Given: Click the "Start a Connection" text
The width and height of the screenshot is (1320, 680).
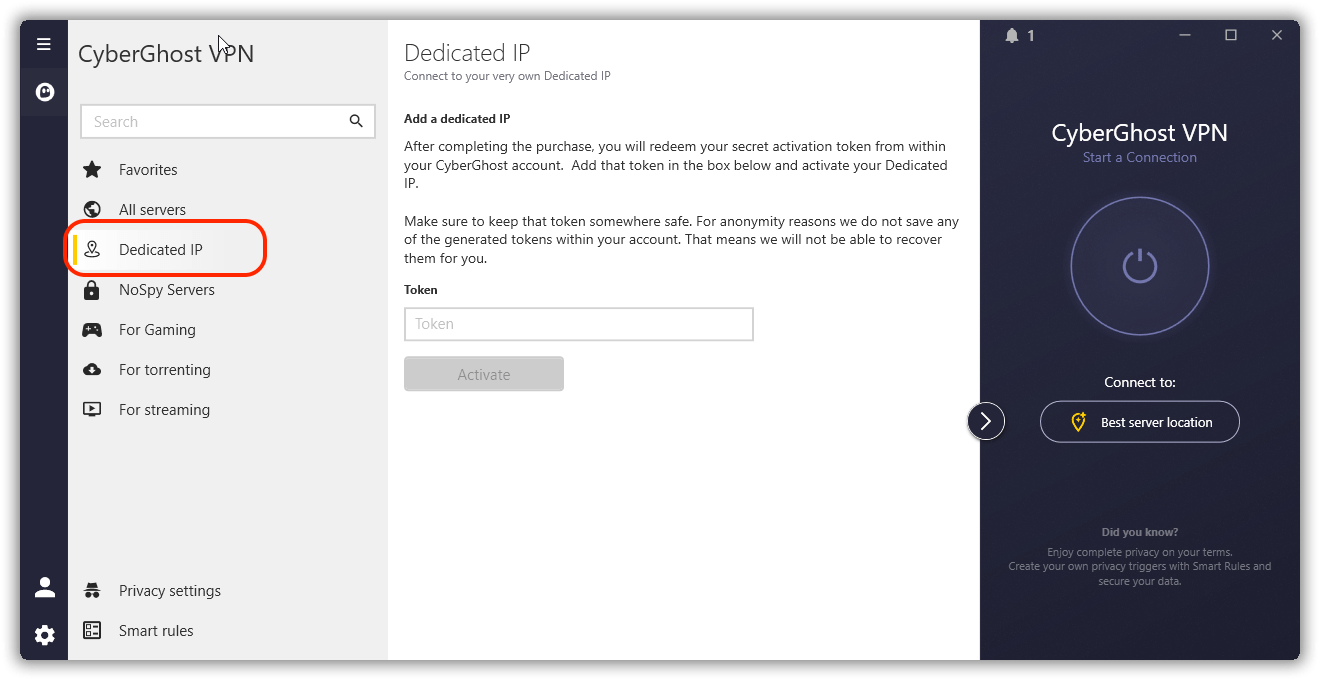Looking at the screenshot, I should coord(1140,157).
